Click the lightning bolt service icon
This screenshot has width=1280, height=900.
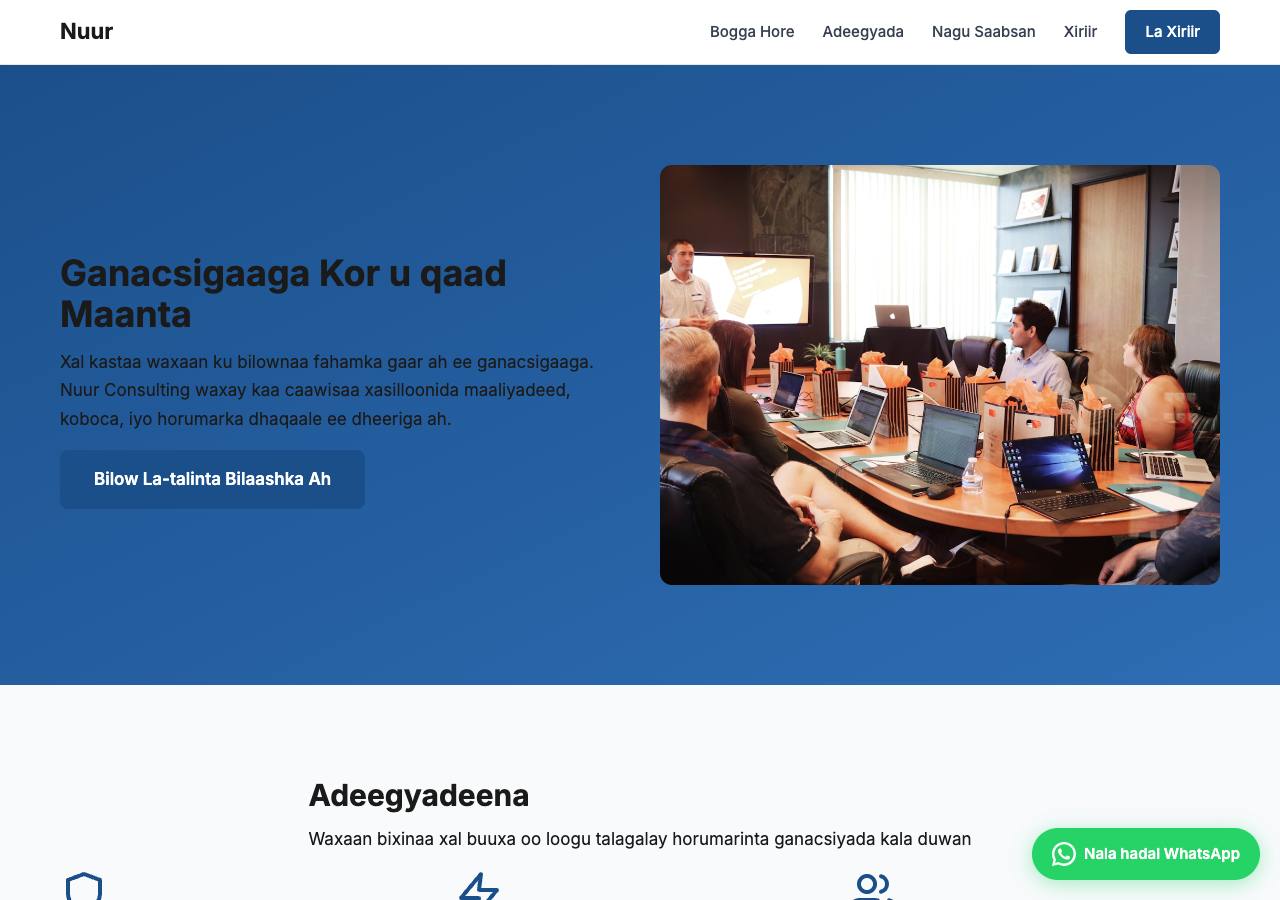(479, 886)
